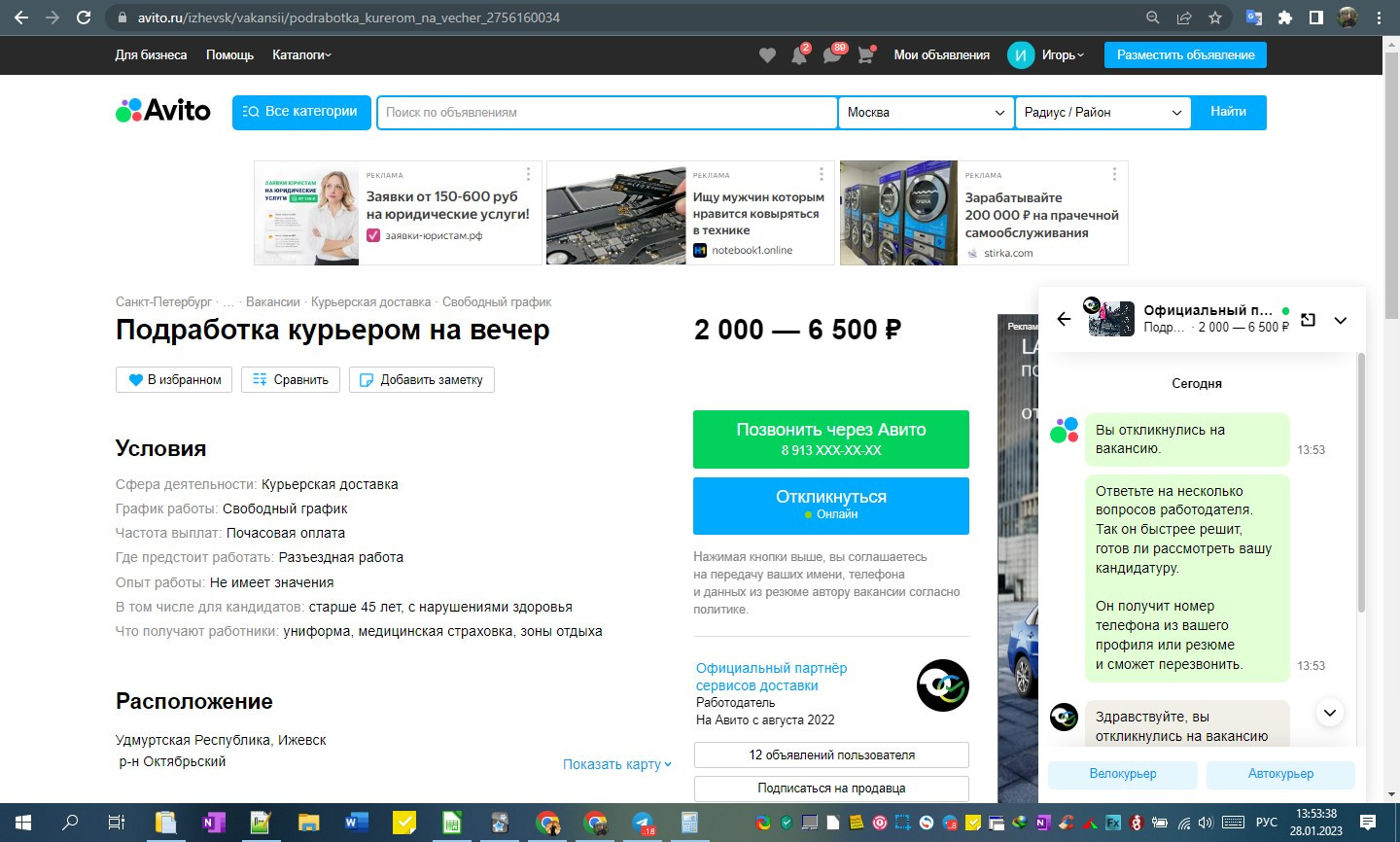Image resolution: width=1400 pixels, height=842 pixels.
Task: Click the browser address bar URL
Action: click(x=349, y=18)
